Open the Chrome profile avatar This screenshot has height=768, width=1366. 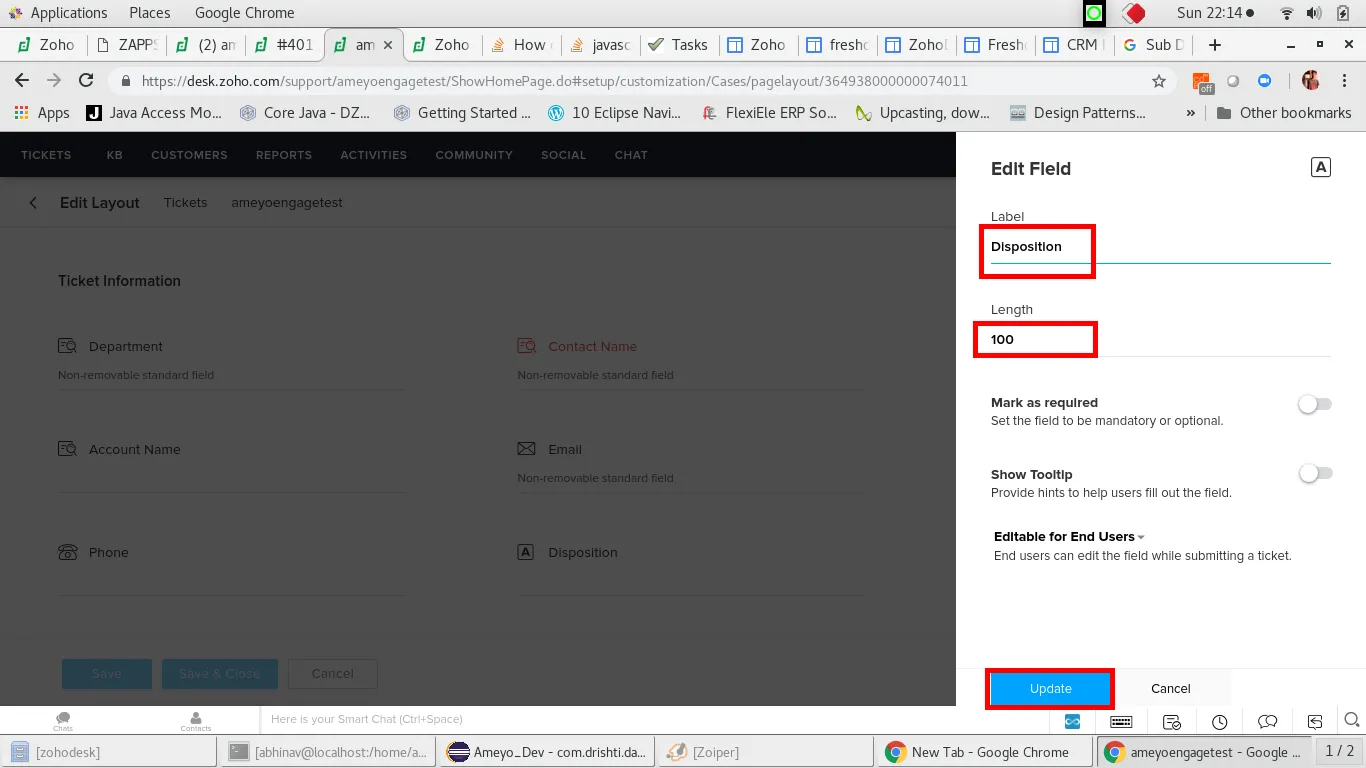click(x=1311, y=81)
